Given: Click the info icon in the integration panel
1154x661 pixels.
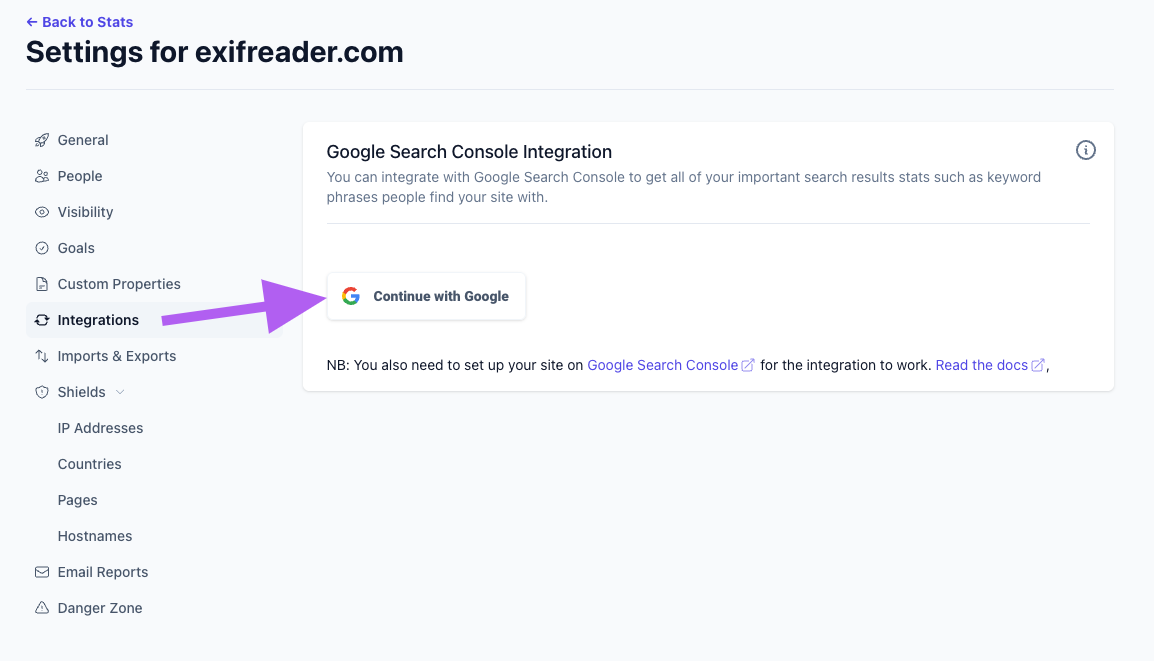Looking at the screenshot, I should click(1086, 150).
